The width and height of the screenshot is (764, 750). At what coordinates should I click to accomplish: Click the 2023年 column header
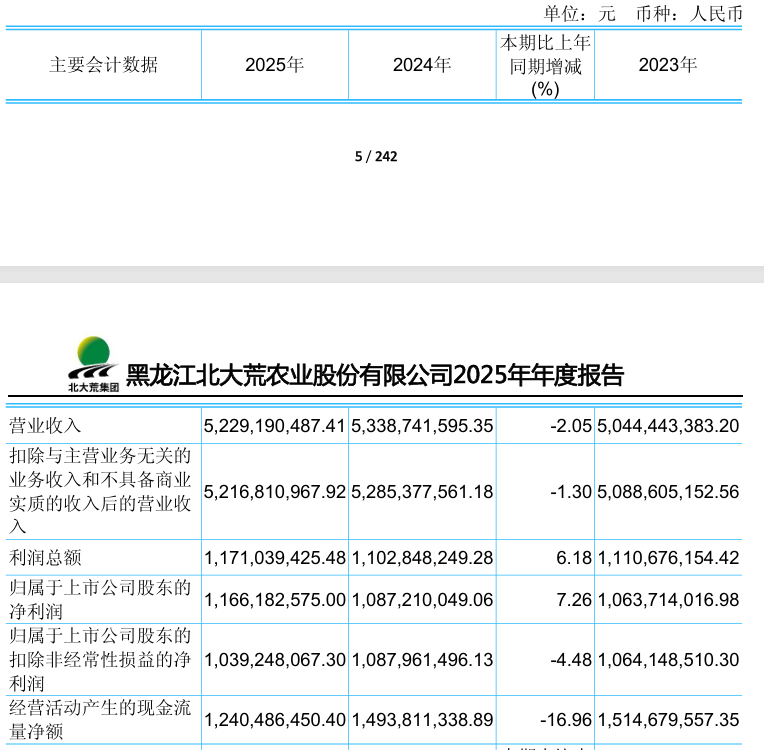(x=668, y=64)
